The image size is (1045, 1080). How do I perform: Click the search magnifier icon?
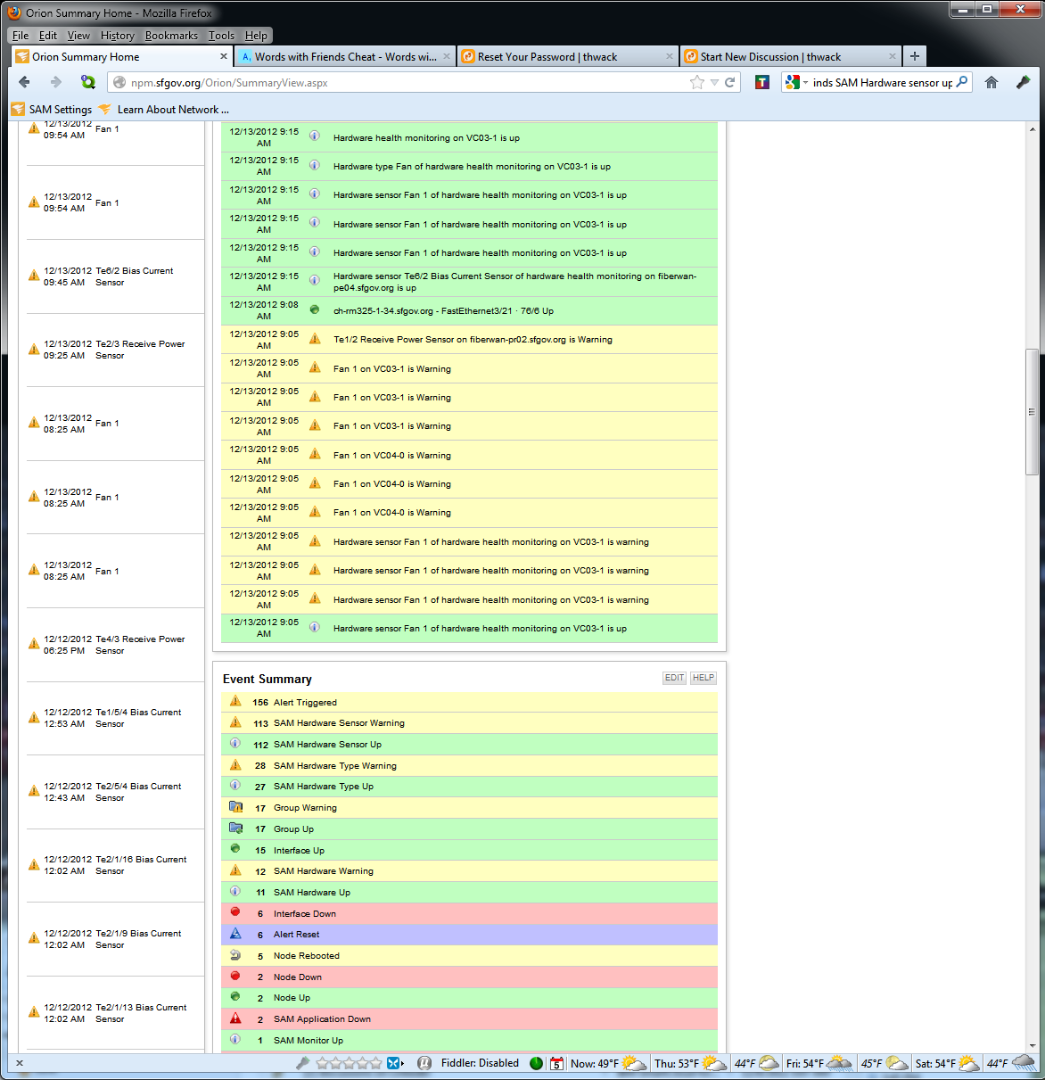pos(962,82)
